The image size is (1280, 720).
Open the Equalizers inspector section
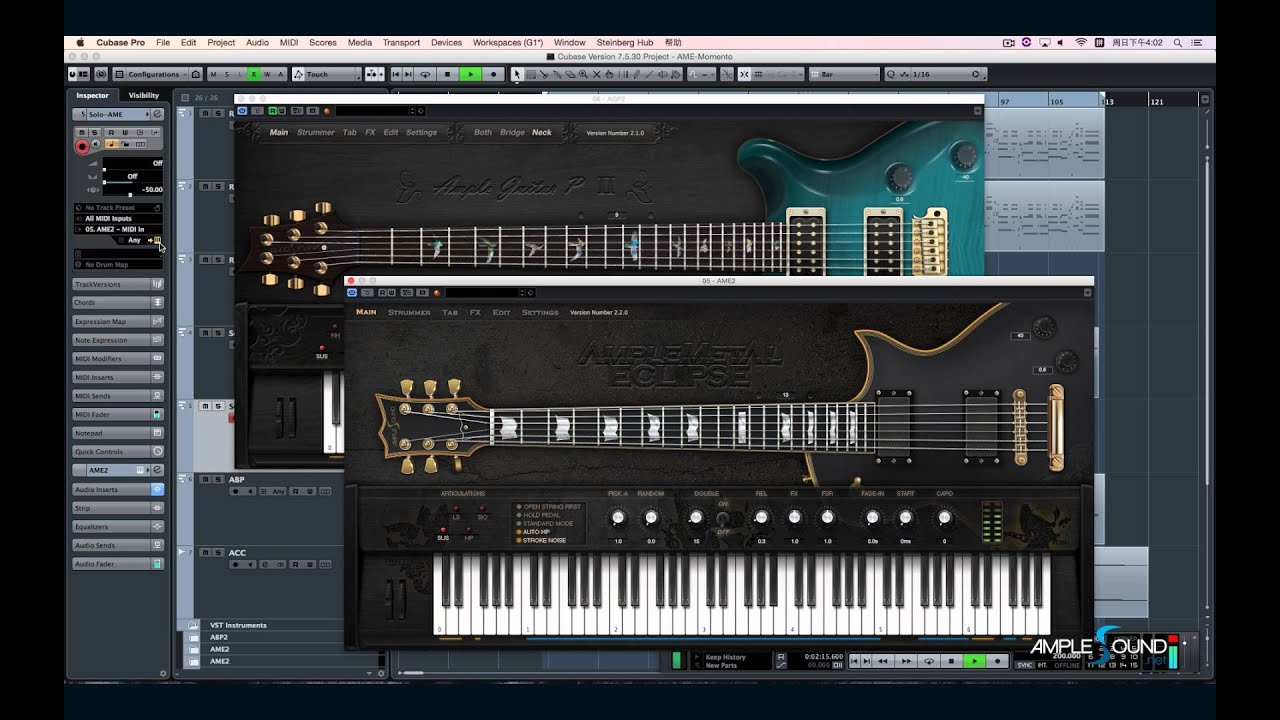(x=117, y=527)
